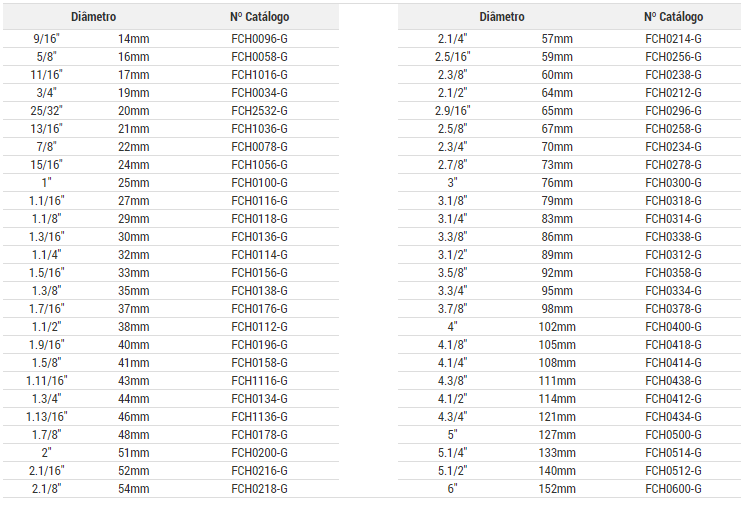Select the 51mm measurement cell
This screenshot has height=505, width=745.
133,453
